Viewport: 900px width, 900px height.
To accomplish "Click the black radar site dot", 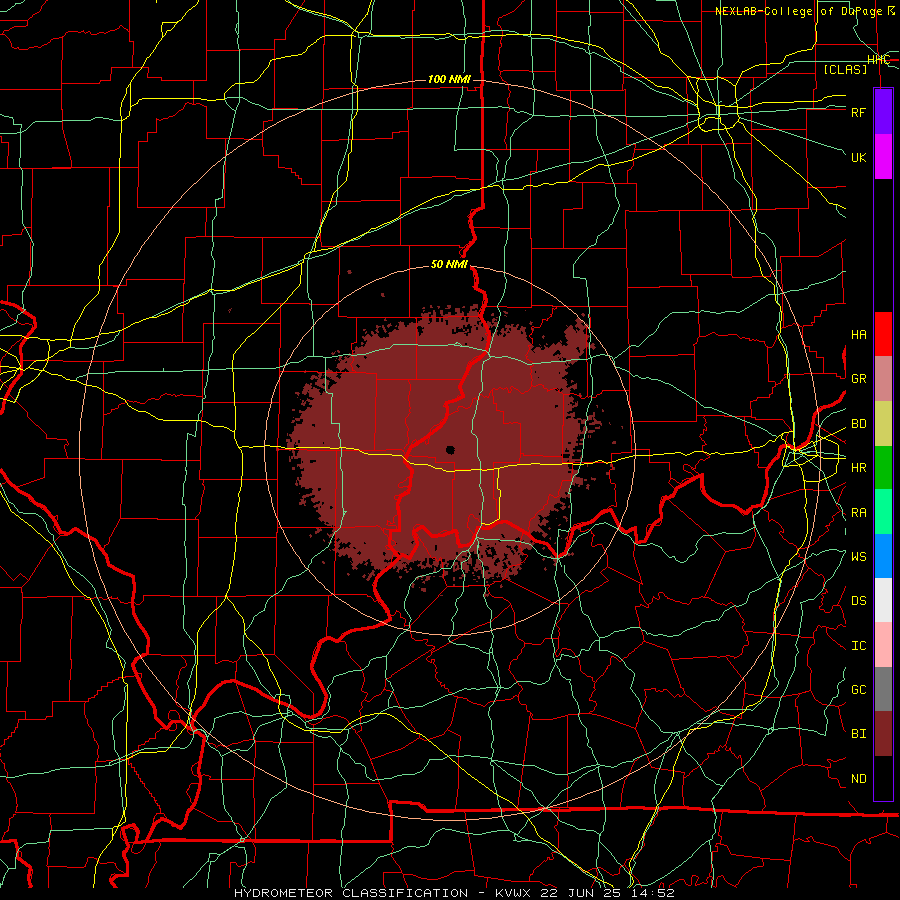I will [x=451, y=450].
